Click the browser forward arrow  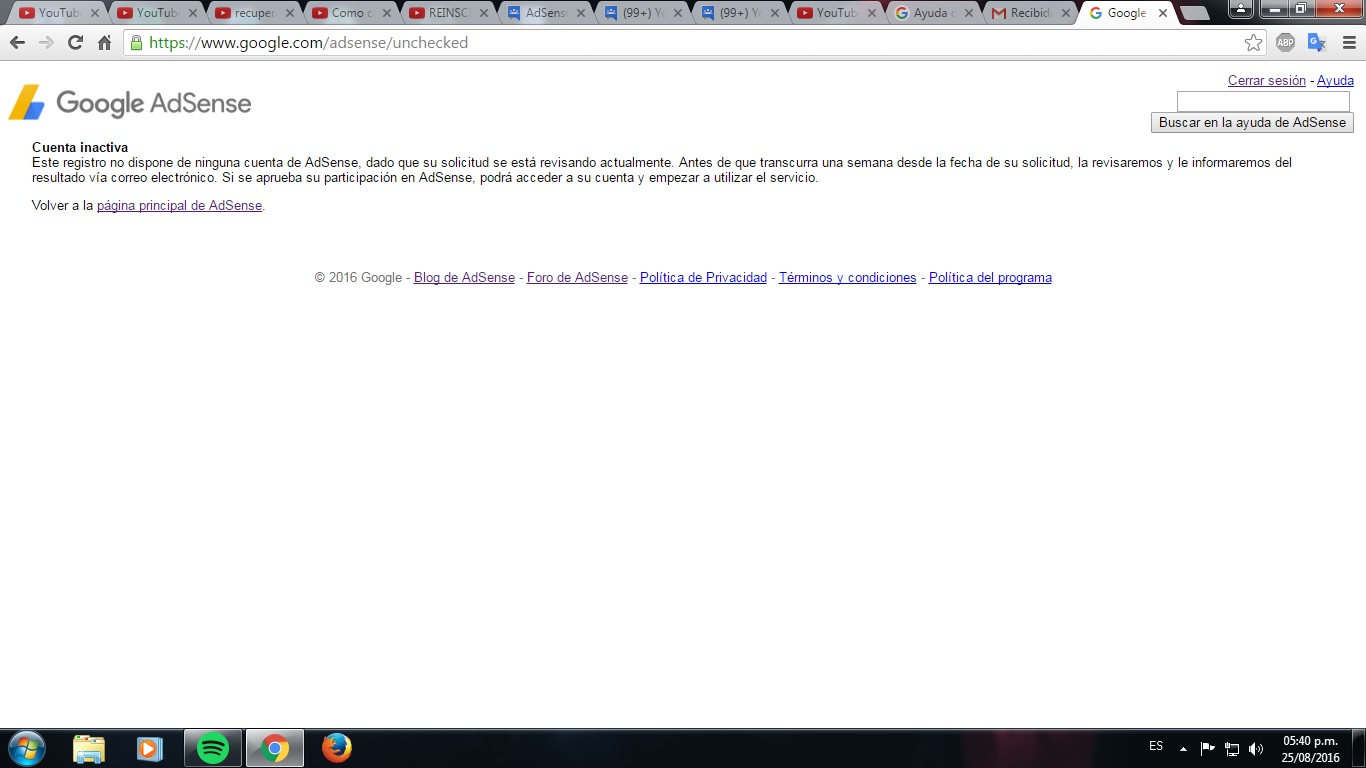pos(46,43)
